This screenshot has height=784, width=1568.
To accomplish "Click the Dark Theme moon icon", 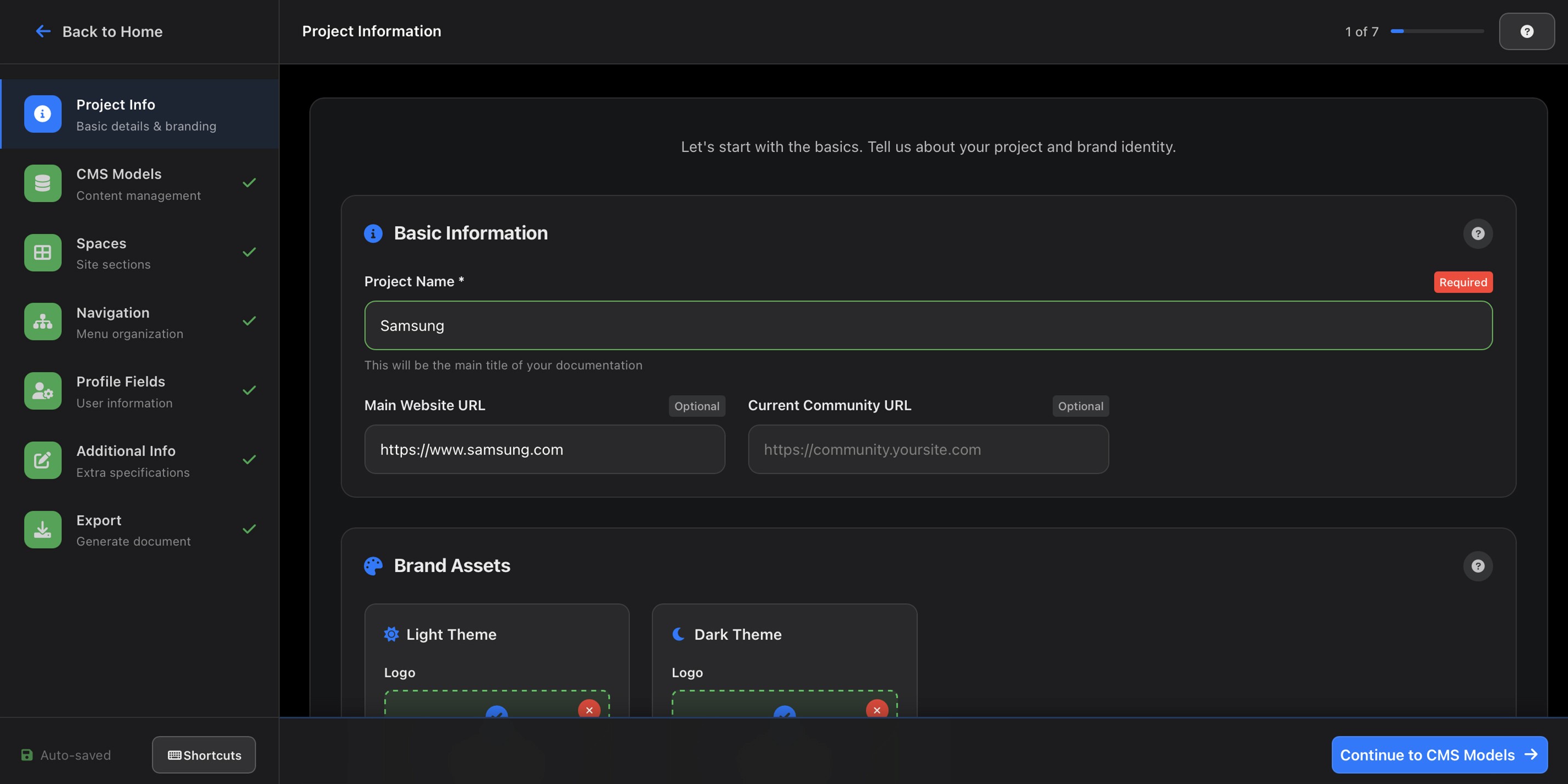I will 679,634.
